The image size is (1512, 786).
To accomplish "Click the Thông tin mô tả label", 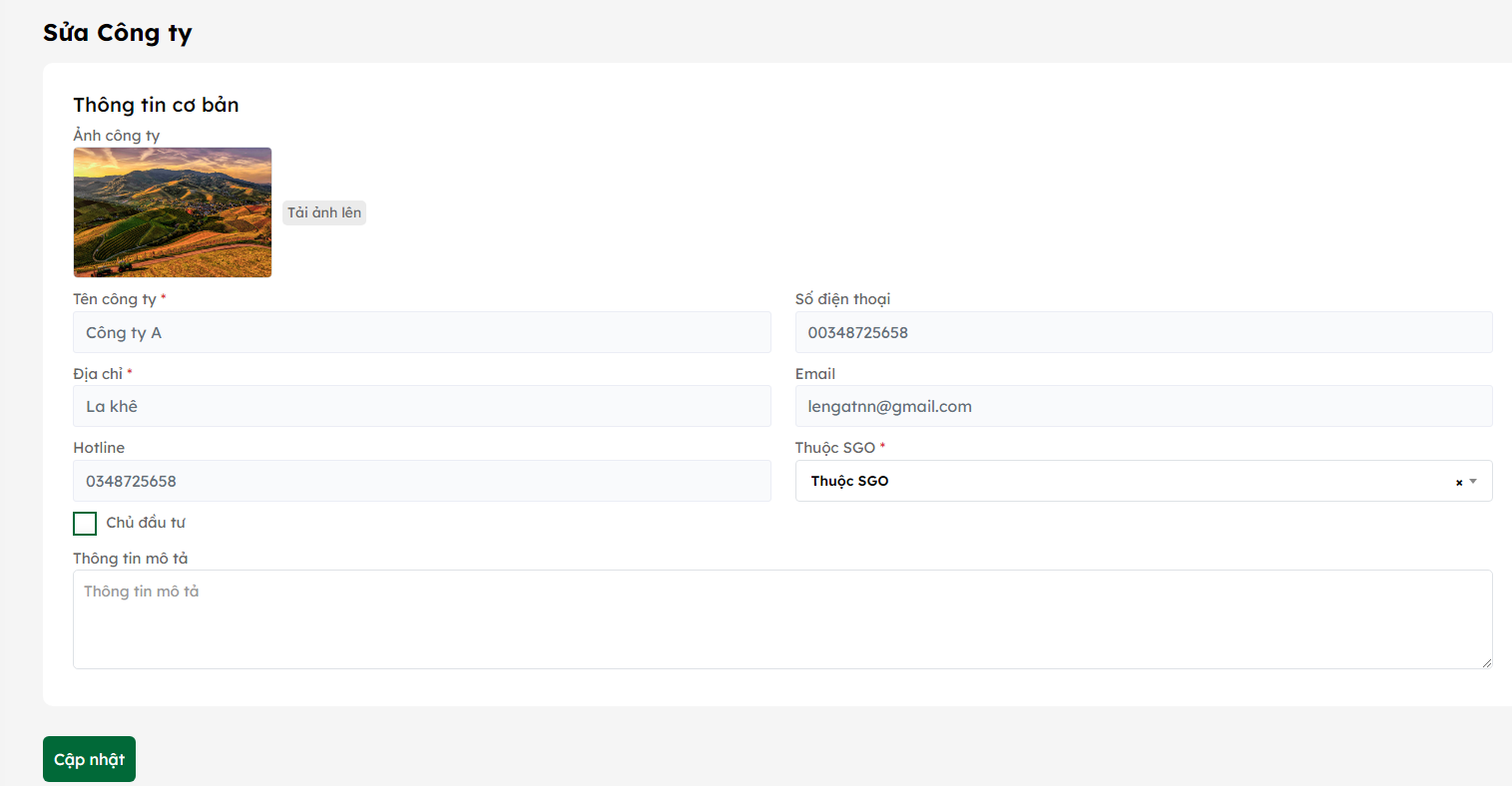I will coord(130,559).
